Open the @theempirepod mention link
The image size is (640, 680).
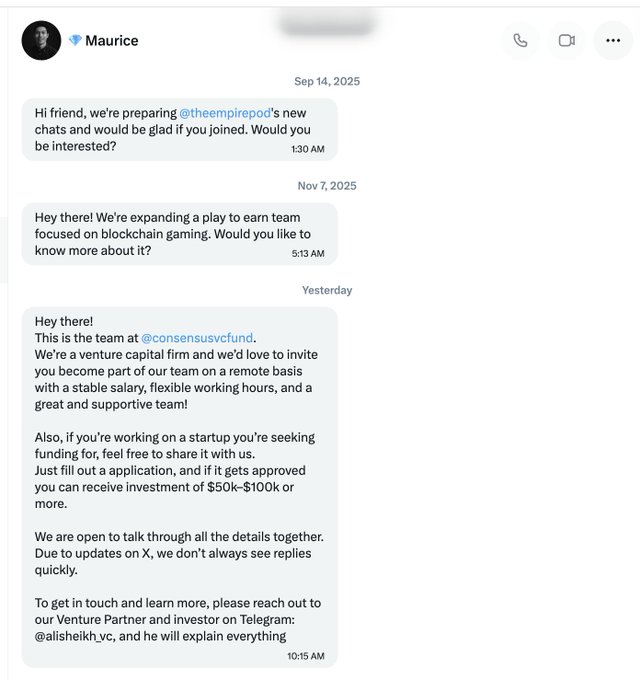tap(222, 112)
